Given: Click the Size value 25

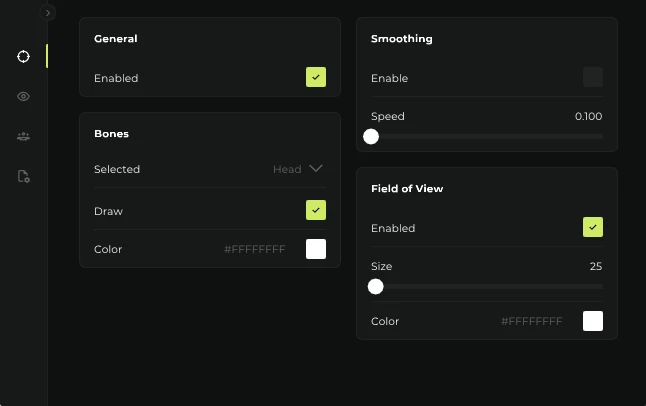Looking at the screenshot, I should (595, 266).
